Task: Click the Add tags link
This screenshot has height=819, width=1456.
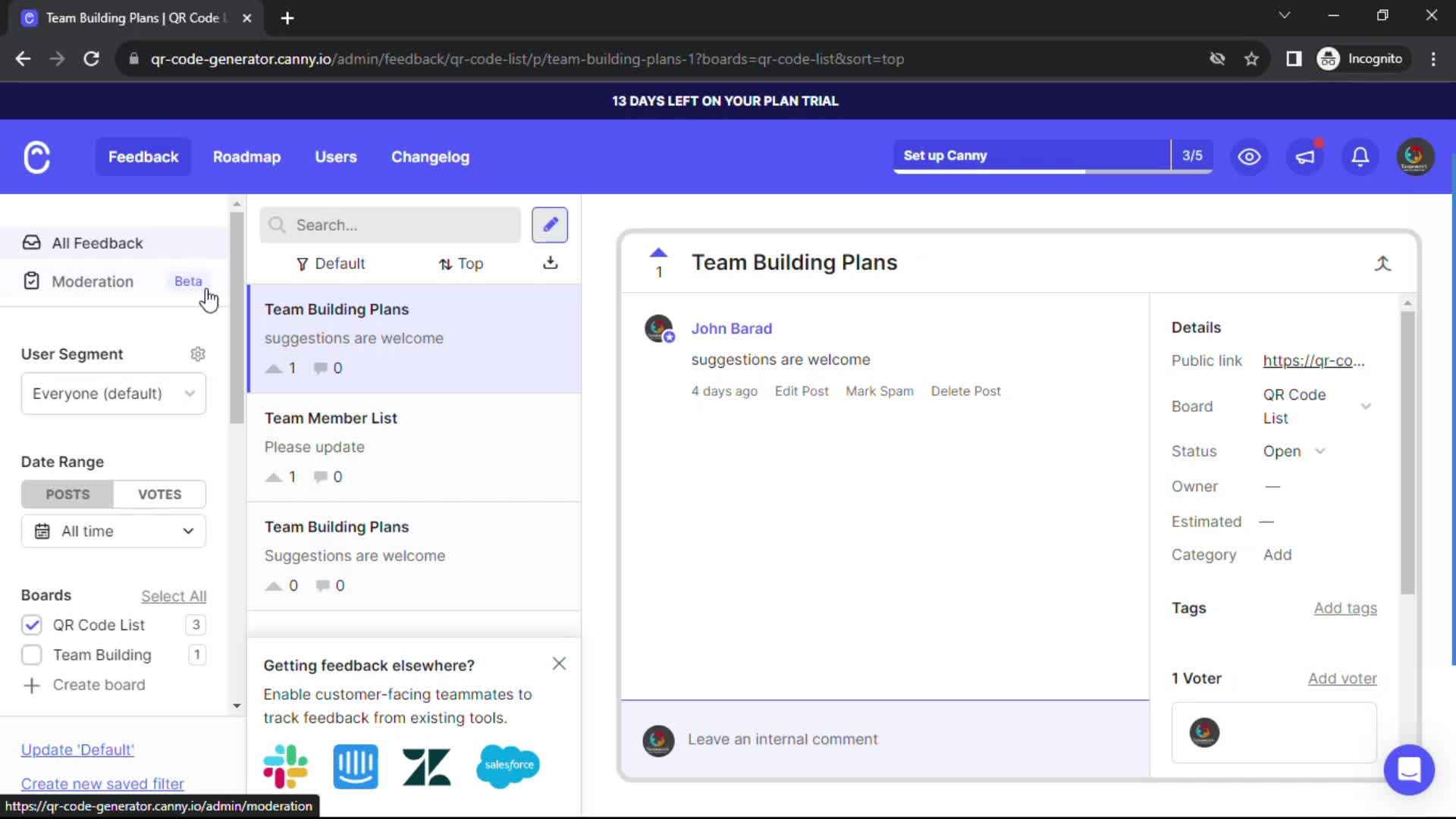Action: 1345,608
